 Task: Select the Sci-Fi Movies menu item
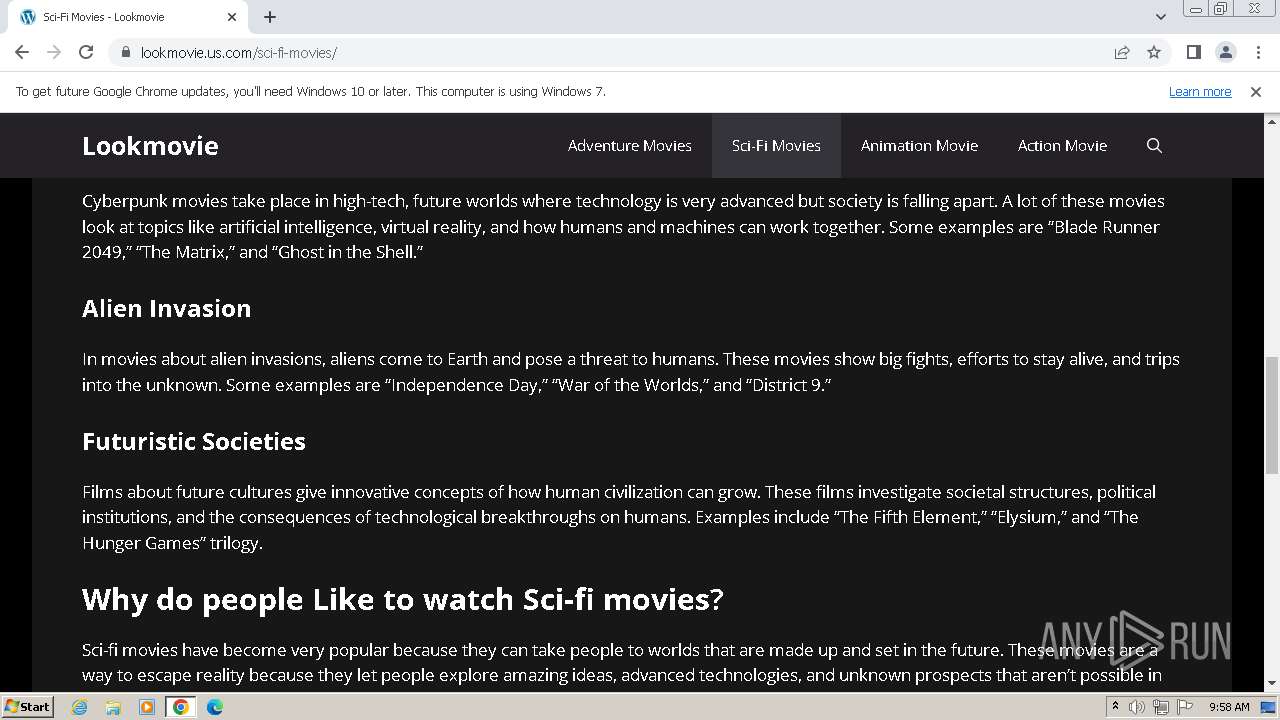[776, 146]
